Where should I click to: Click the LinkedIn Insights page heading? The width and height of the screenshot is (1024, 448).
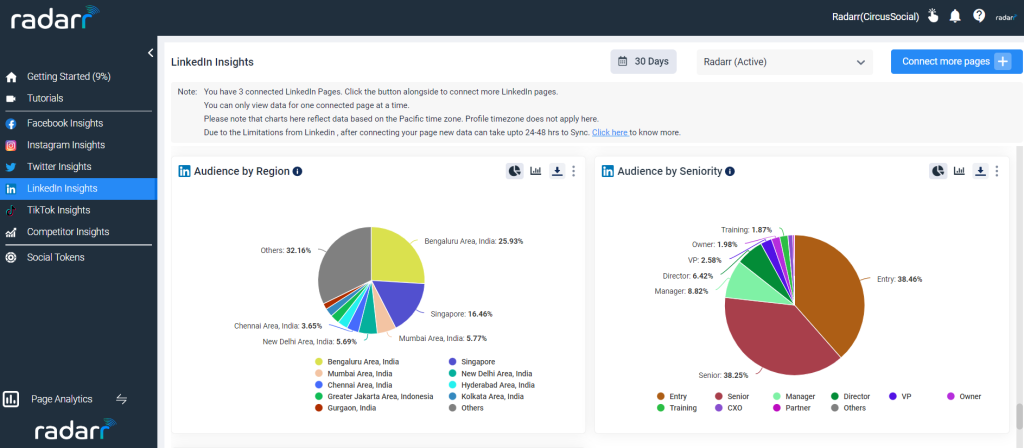coord(212,62)
